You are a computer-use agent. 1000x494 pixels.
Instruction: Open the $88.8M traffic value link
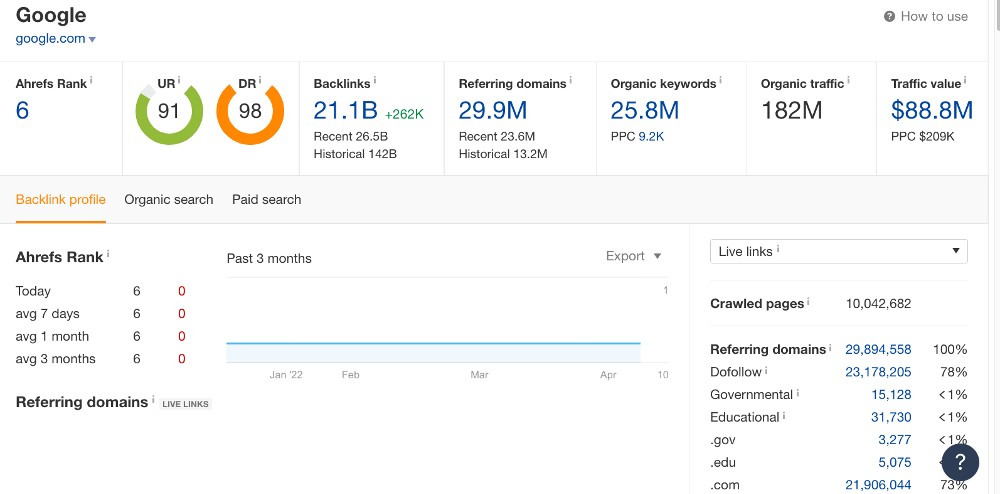932,110
